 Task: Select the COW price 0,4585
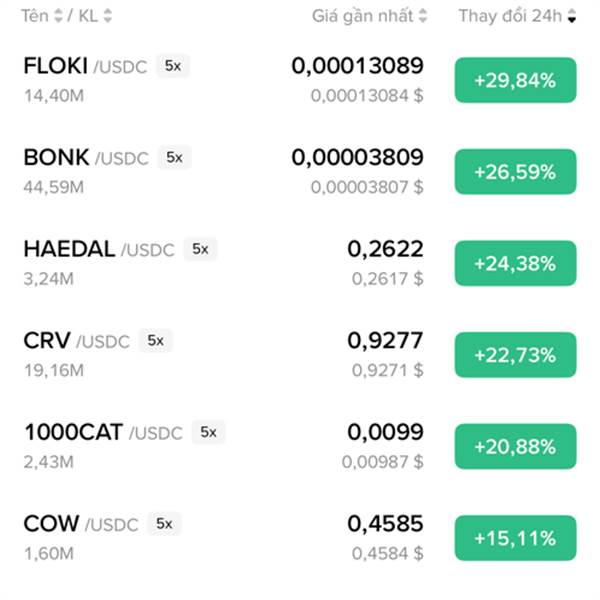click(x=385, y=523)
